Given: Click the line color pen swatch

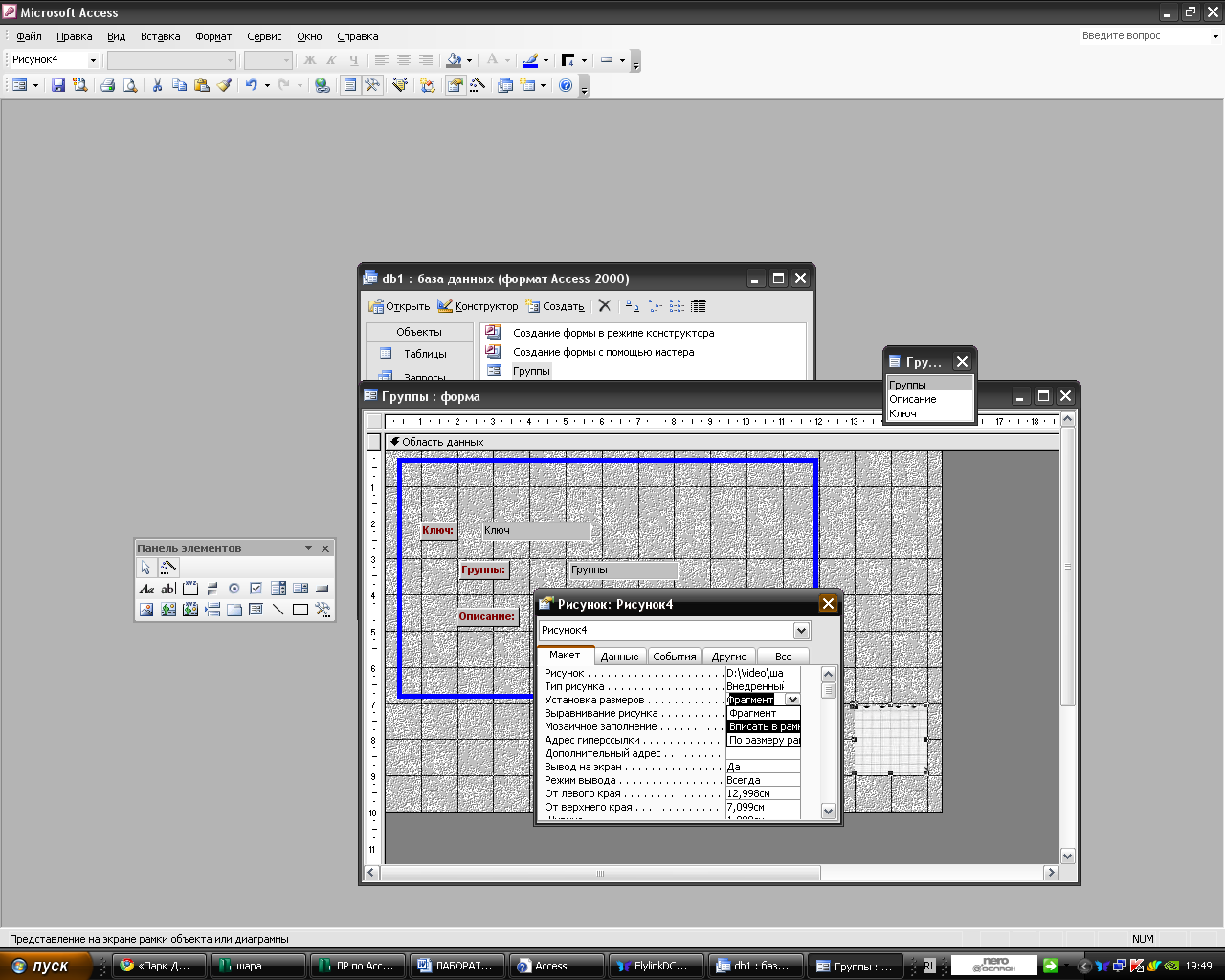Looking at the screenshot, I should 530,59.
